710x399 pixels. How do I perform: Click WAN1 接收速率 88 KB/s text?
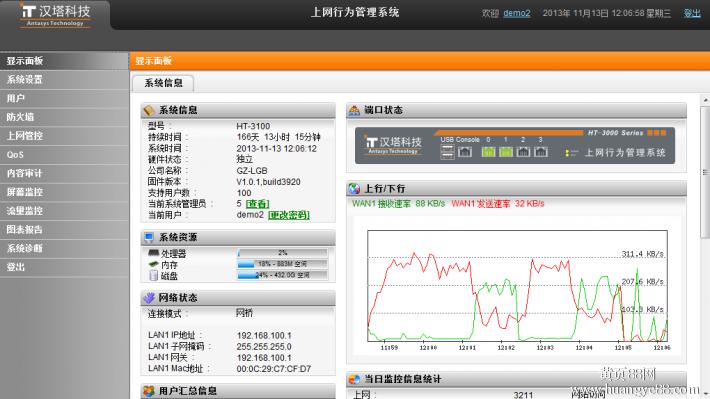(398, 204)
